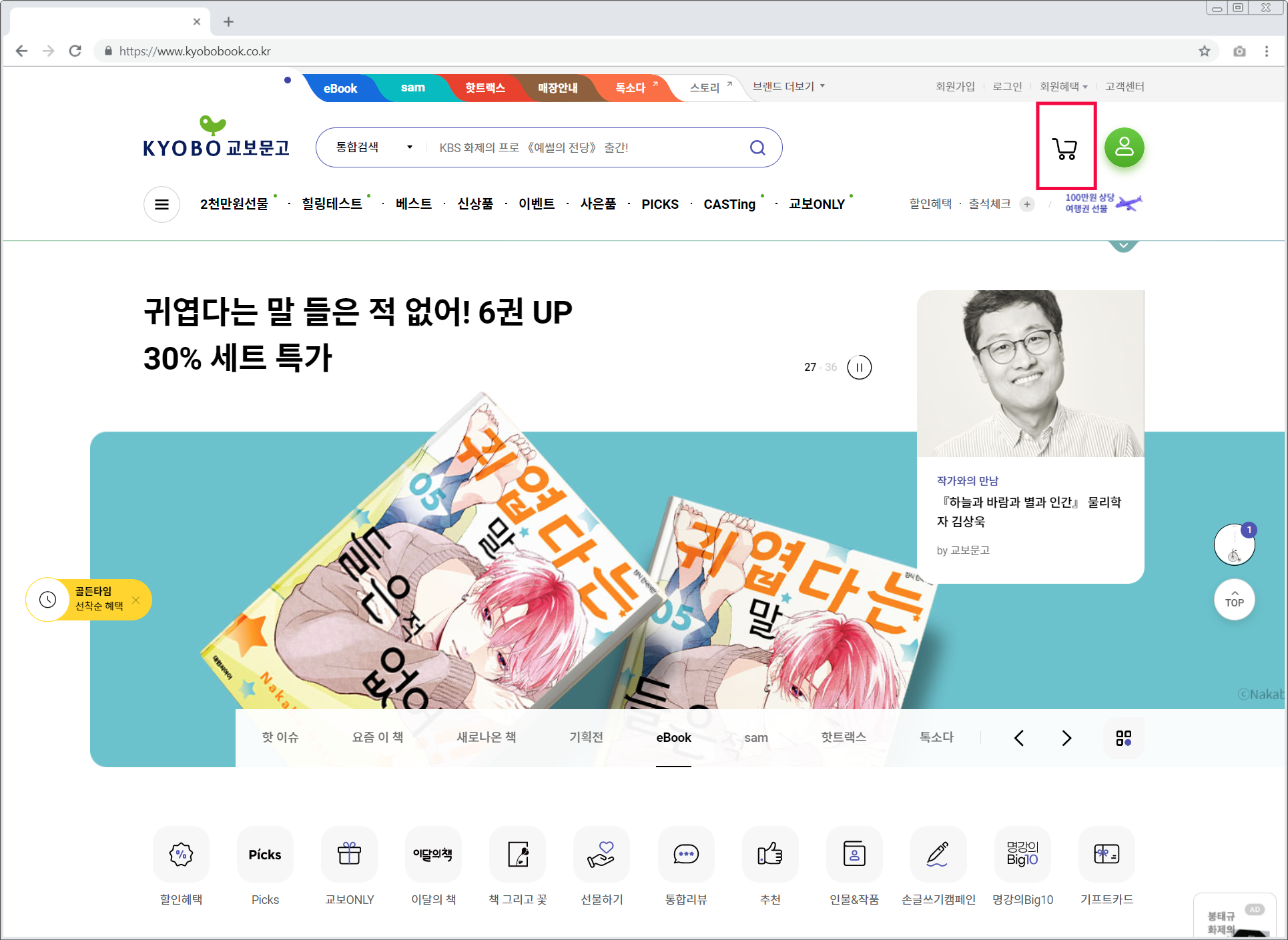Click the KYOBO 교보문고 logo

tap(216, 137)
